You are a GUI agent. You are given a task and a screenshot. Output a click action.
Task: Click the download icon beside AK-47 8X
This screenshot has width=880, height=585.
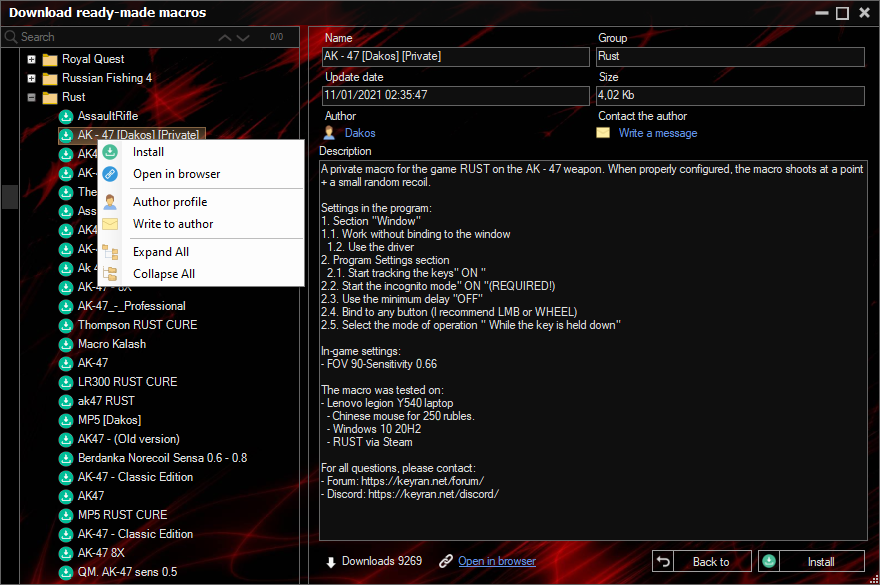[x=66, y=553]
